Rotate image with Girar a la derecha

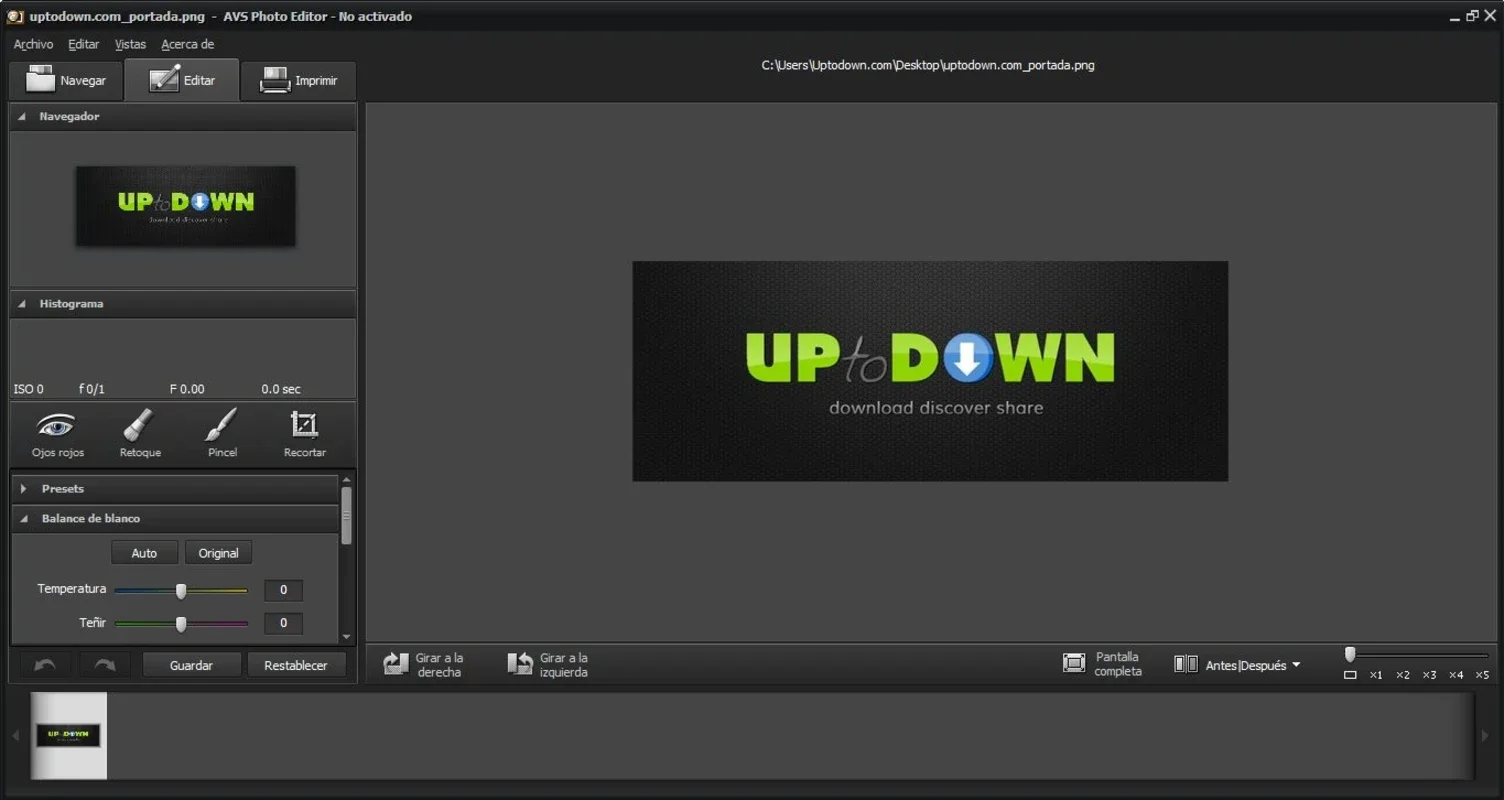424,665
